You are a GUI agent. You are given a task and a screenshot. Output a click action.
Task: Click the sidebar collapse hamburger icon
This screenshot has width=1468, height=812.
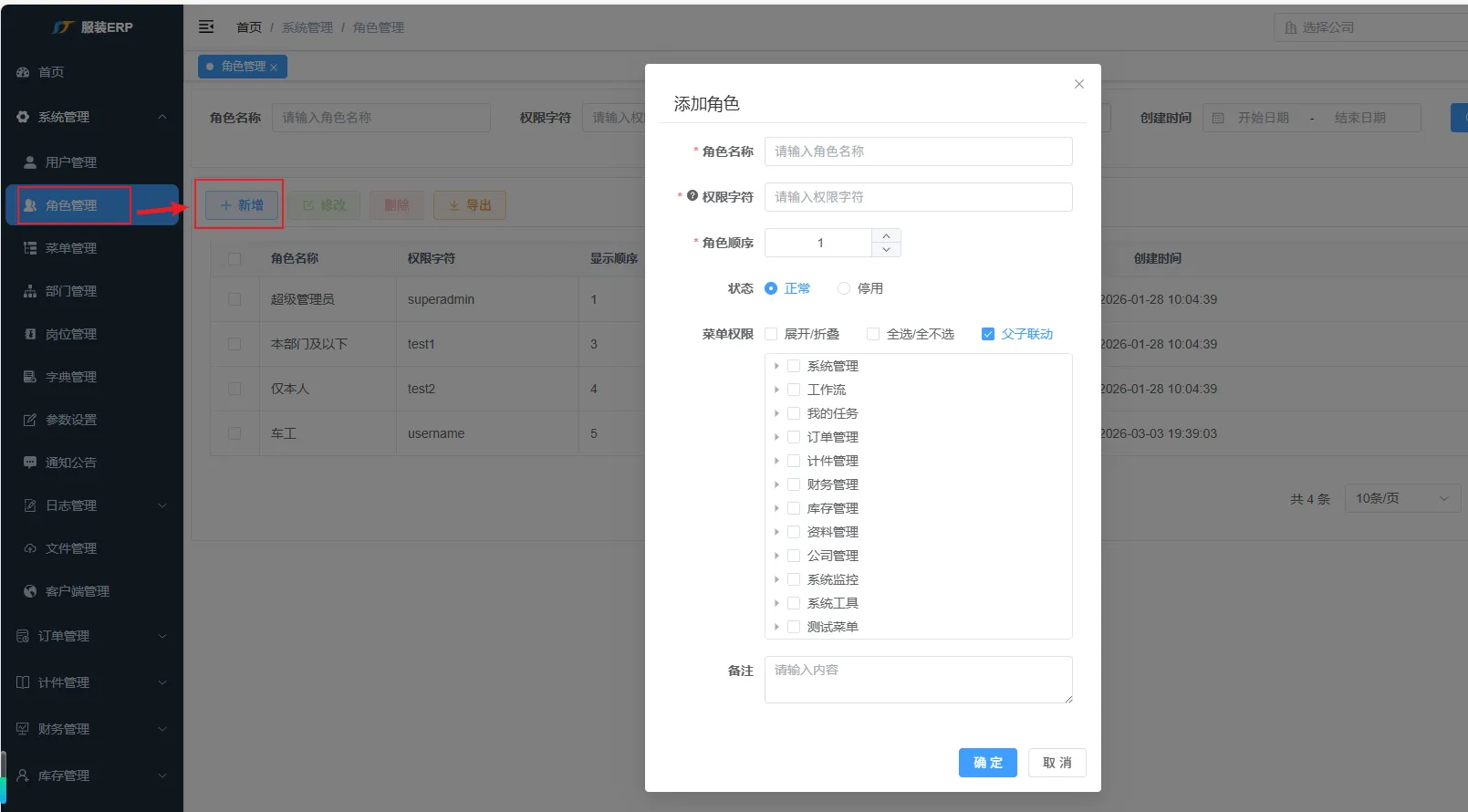(x=206, y=26)
